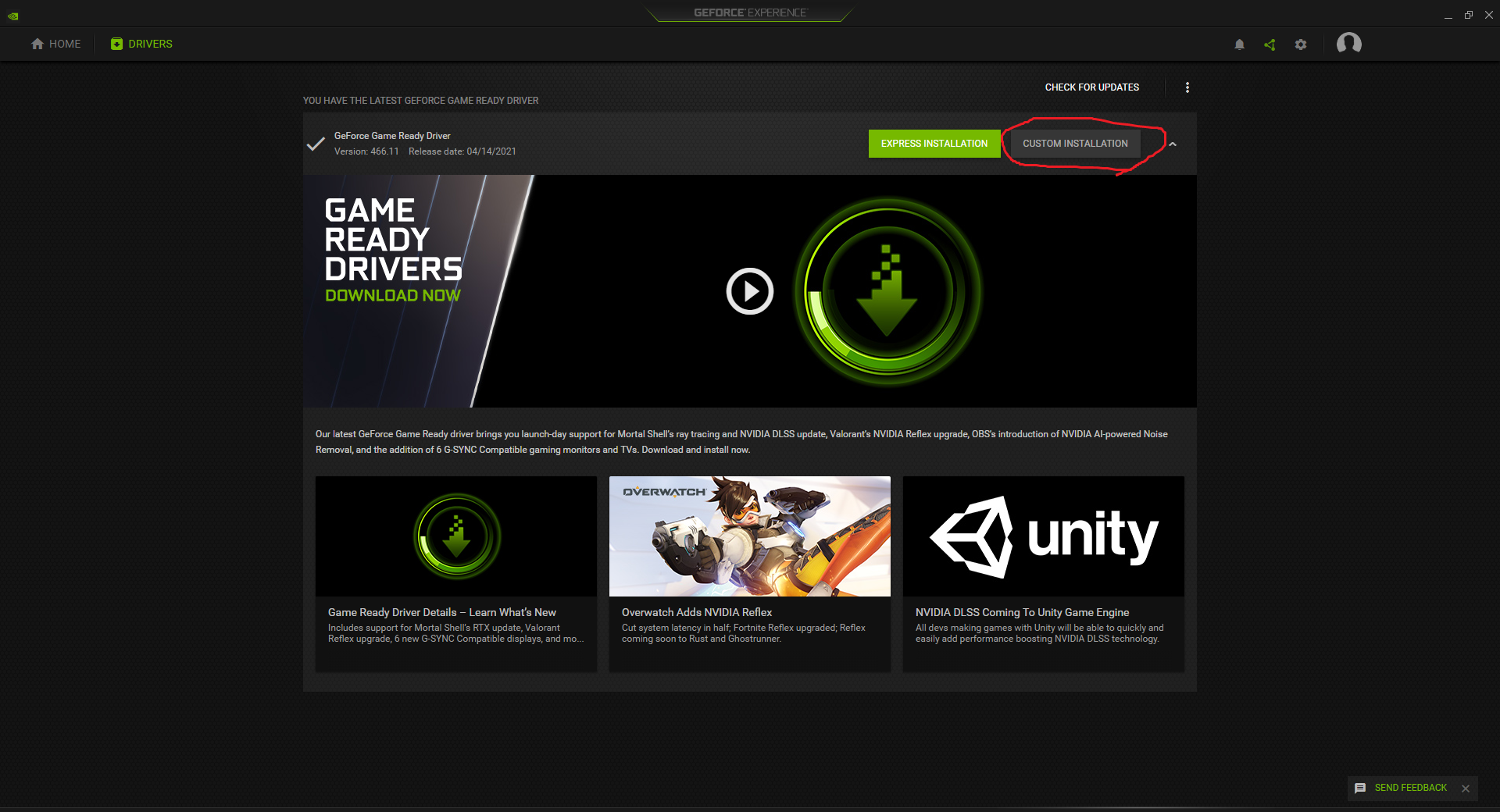Click 'Release date: 04/14/2021' text
Image resolution: width=1500 pixels, height=812 pixels.
[462, 151]
